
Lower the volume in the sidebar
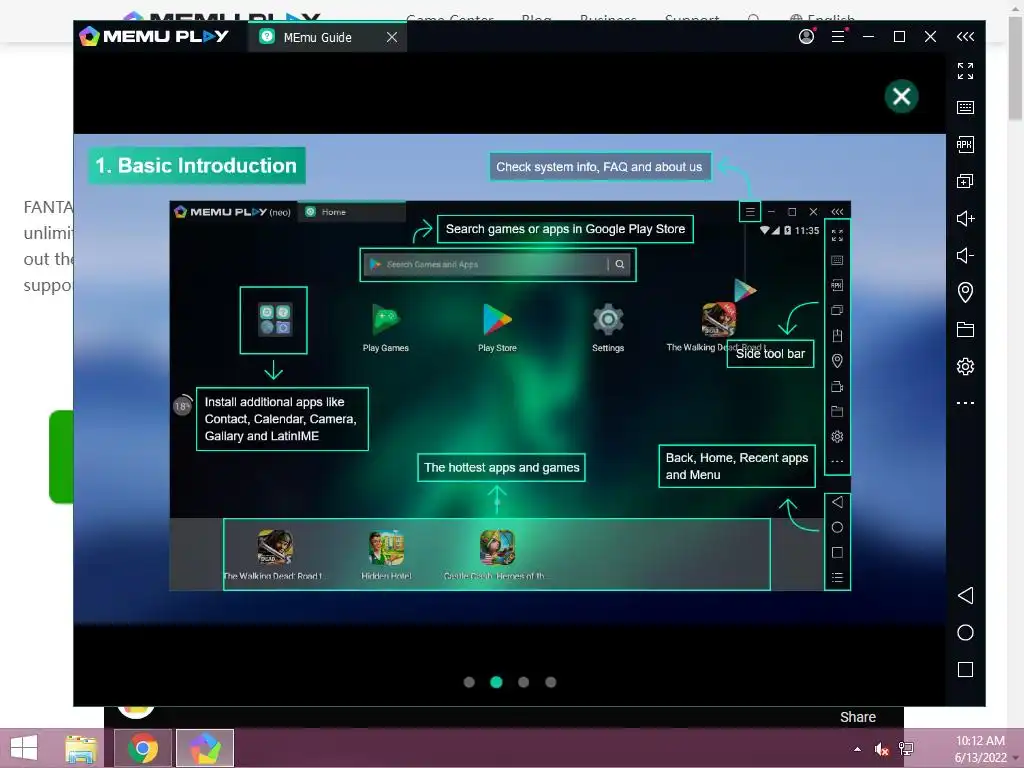[x=965, y=255]
